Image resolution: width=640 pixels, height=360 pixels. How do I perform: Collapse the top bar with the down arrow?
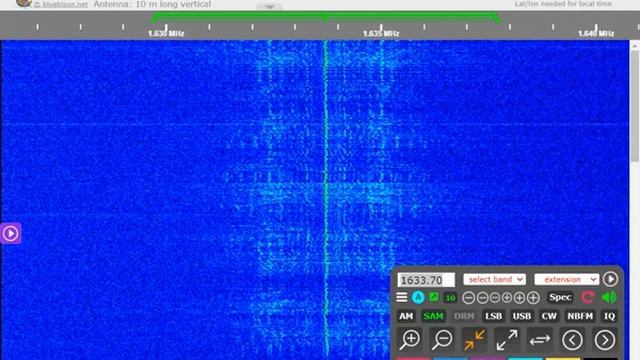coord(269,7)
